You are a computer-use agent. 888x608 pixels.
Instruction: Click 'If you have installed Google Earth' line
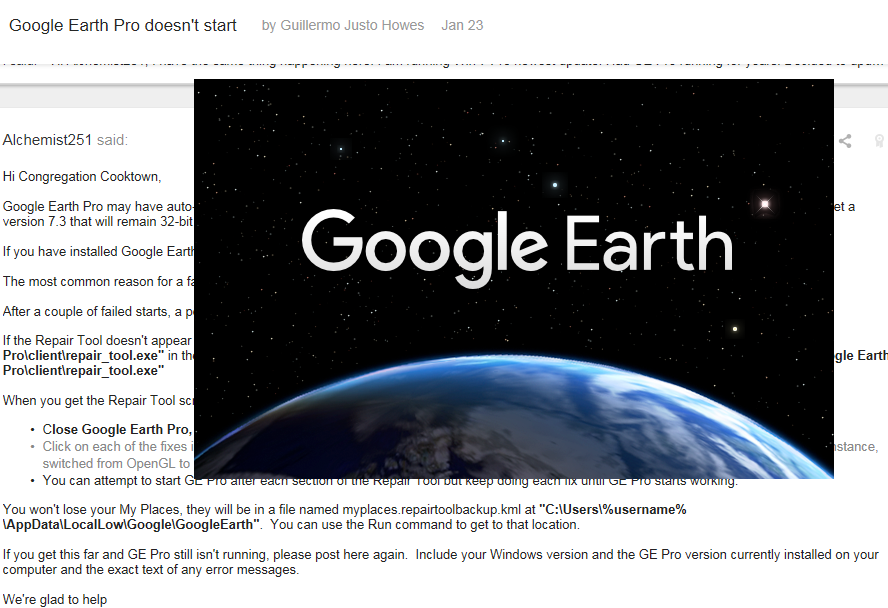(x=98, y=251)
